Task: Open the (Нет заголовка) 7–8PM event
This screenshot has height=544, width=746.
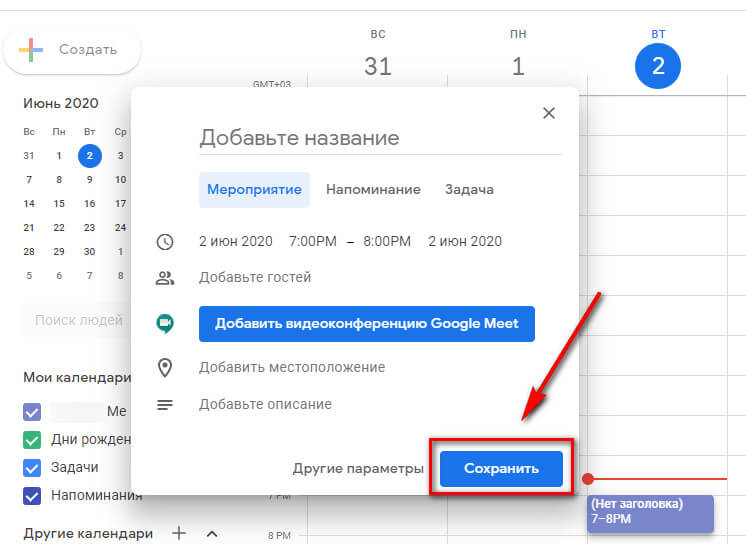Action: coord(650,513)
